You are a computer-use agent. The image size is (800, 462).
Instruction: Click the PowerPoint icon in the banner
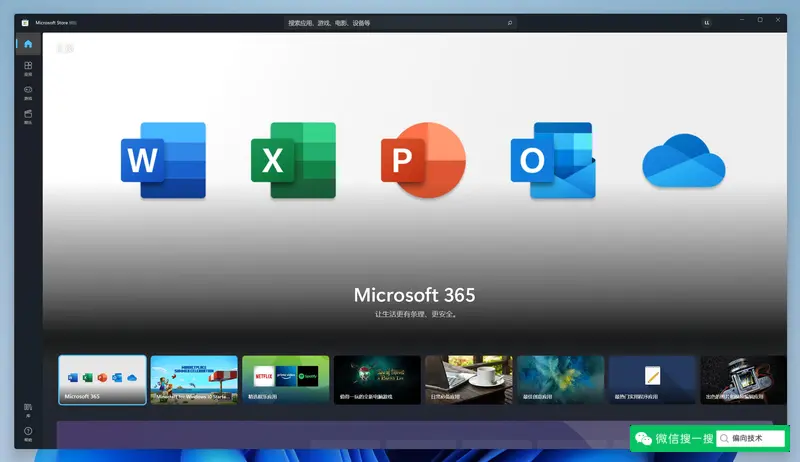pyautogui.click(x=423, y=160)
